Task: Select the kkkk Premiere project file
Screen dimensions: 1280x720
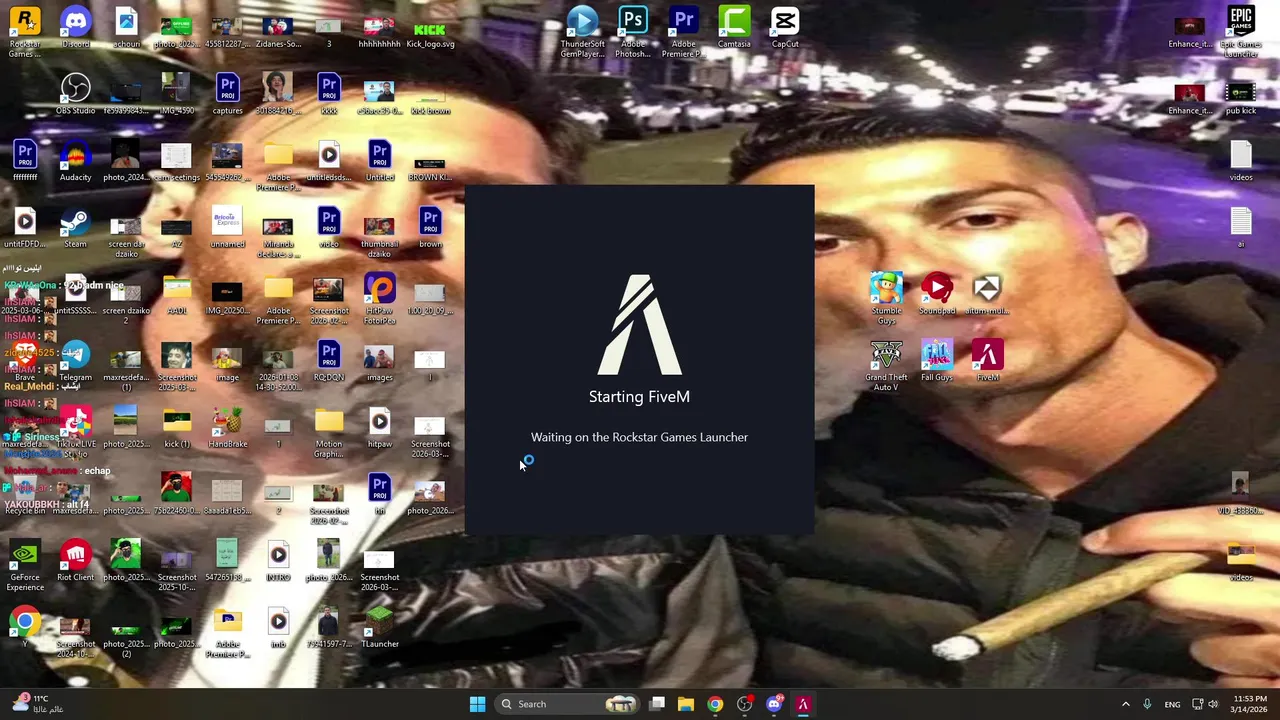Action: pos(329,95)
